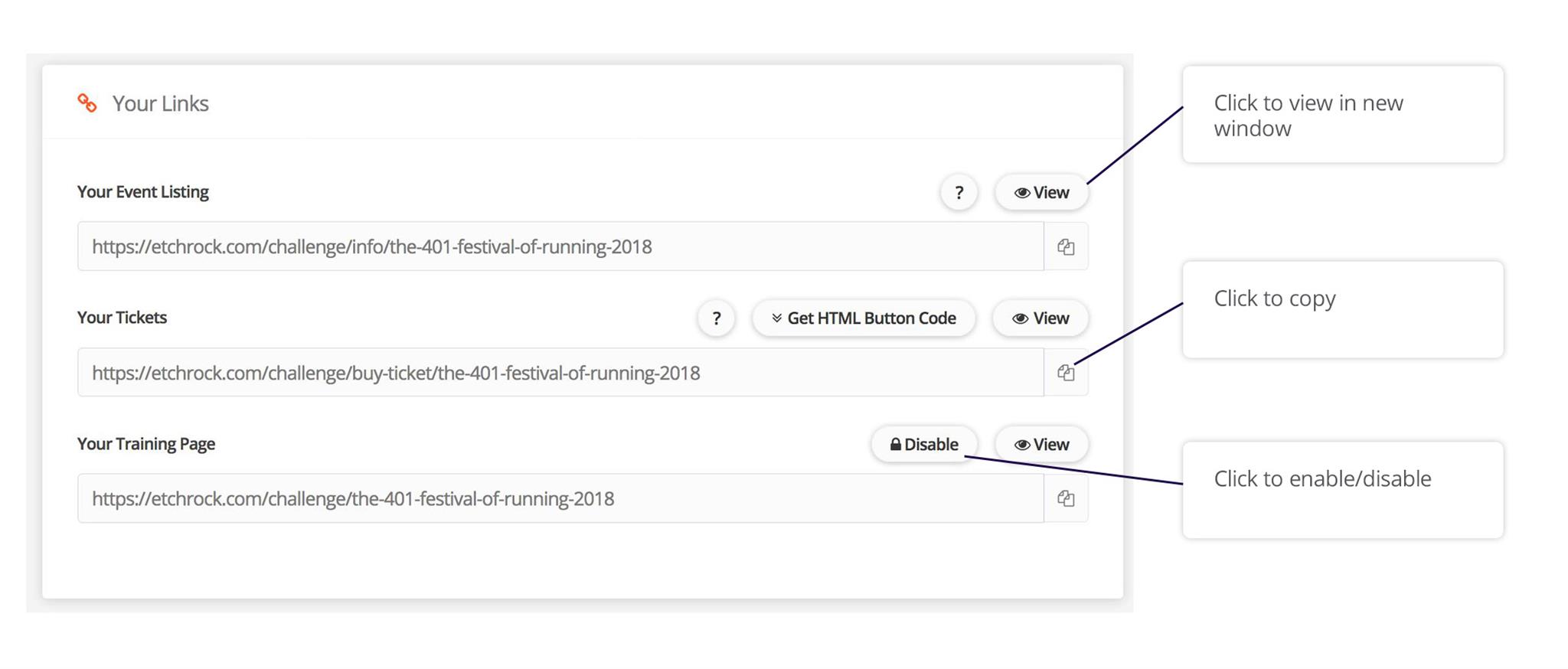1568x669 pixels.
Task: Click the "Your Training Page" label
Action: click(x=146, y=444)
